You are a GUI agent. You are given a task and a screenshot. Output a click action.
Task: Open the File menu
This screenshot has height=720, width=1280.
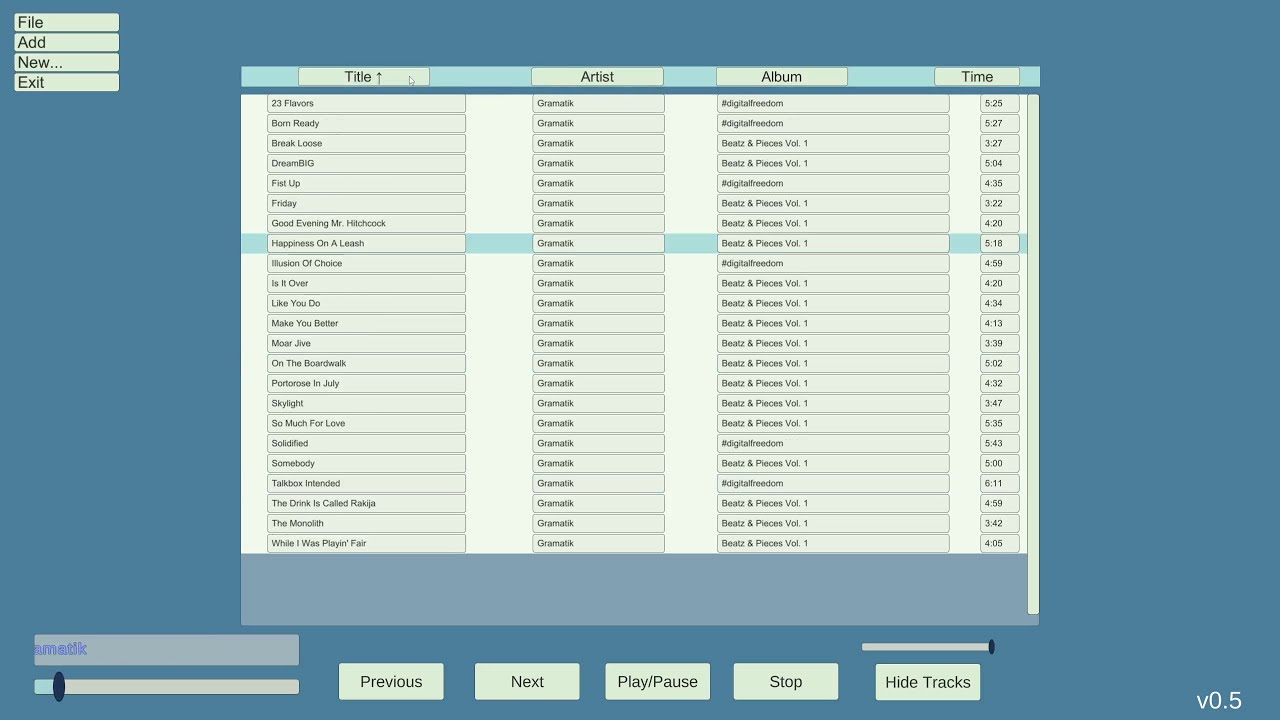point(67,22)
